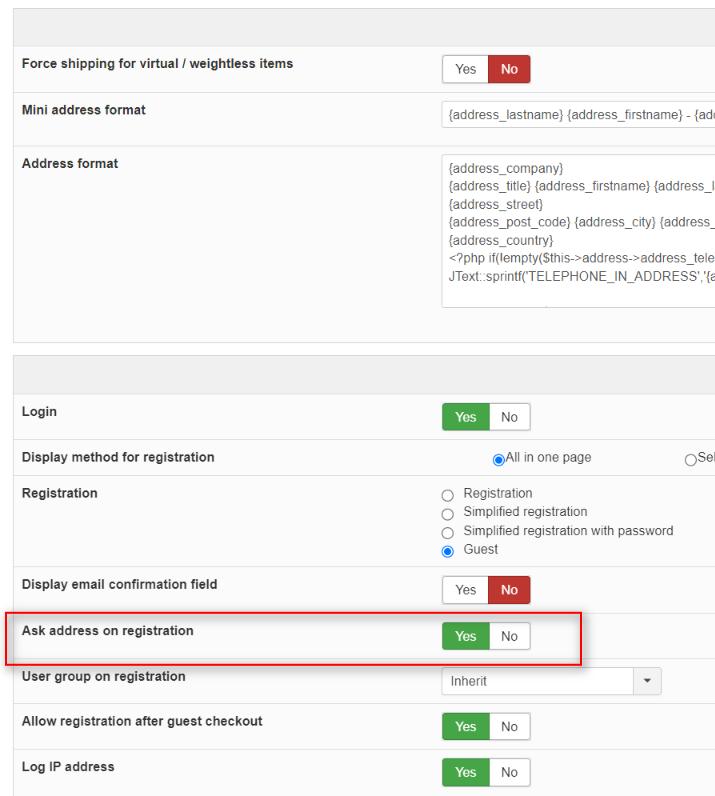715x796 pixels.
Task: Set Log IP address to No
Action: tap(509, 772)
